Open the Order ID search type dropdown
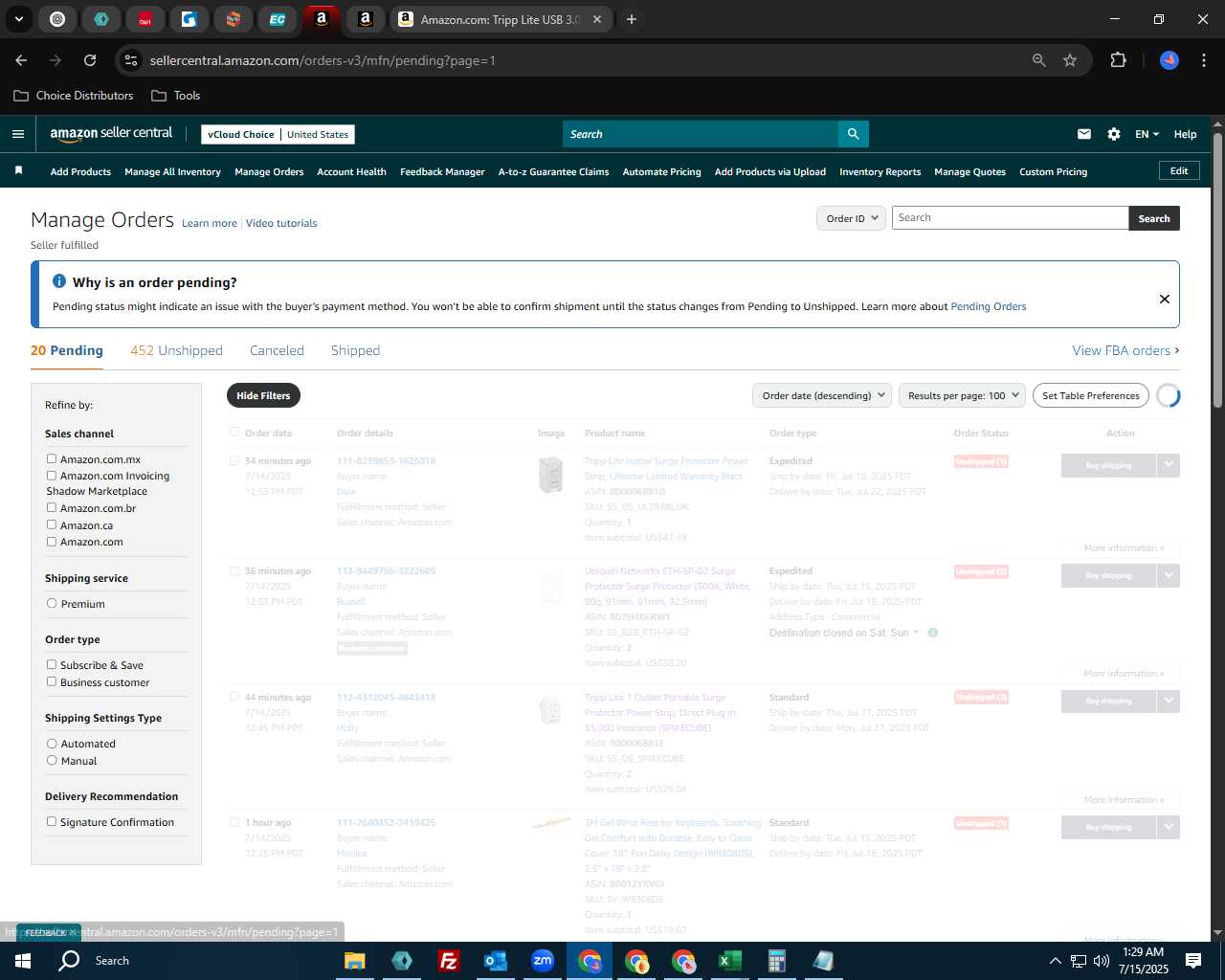This screenshot has width=1225, height=980. click(x=851, y=218)
